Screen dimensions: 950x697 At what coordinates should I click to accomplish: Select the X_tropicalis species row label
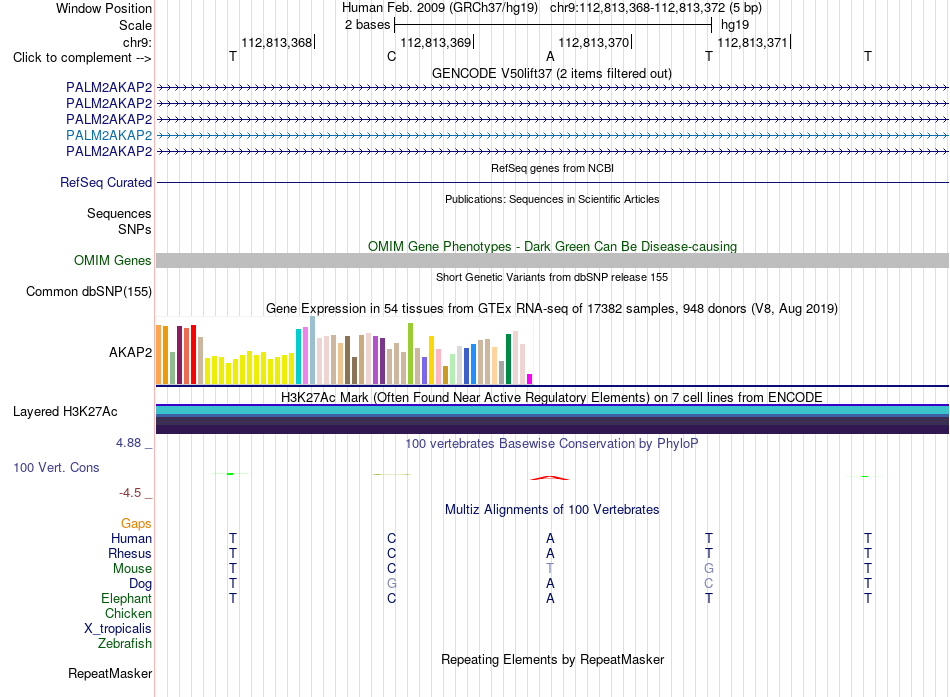tap(118, 629)
